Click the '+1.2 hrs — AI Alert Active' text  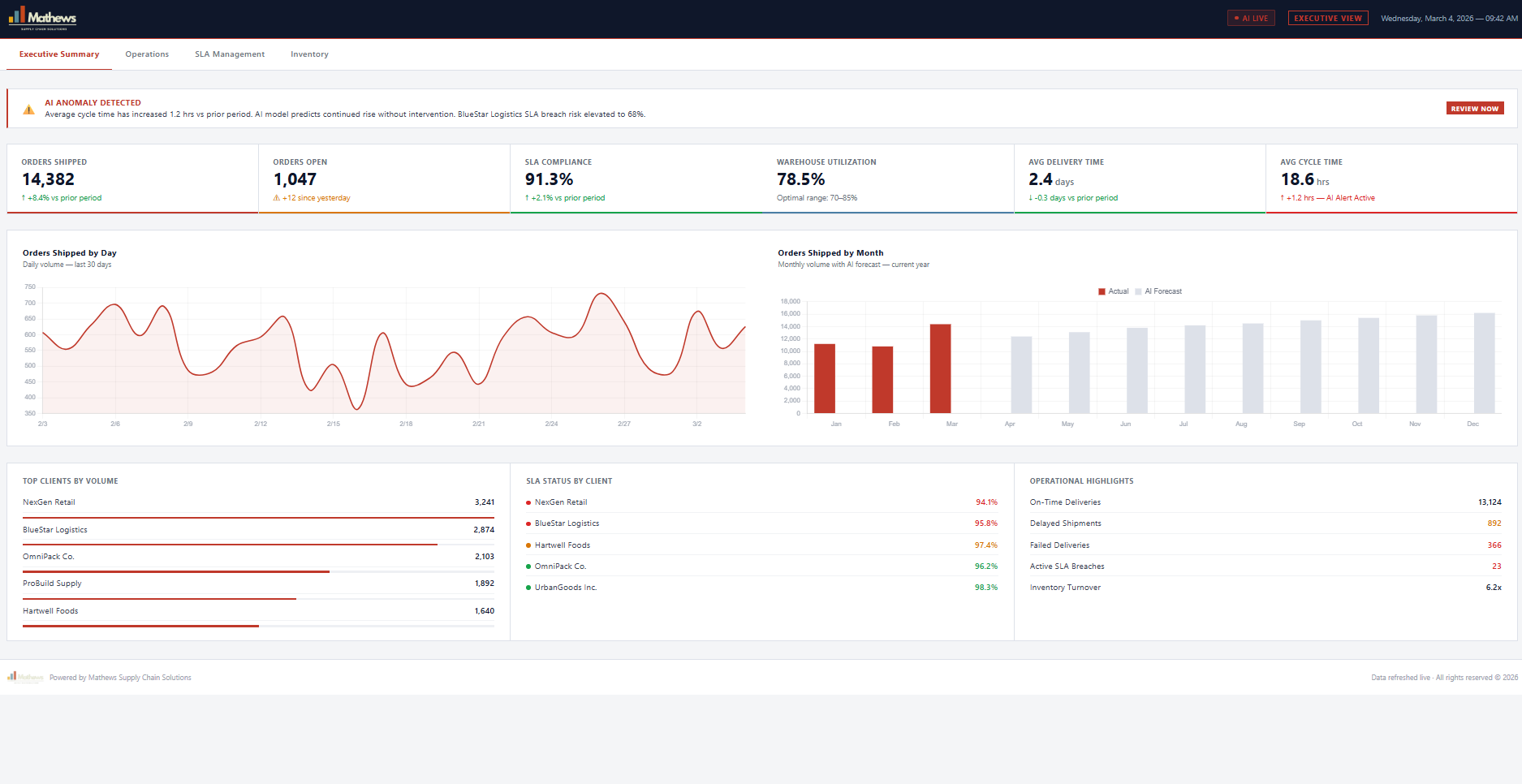click(1328, 198)
